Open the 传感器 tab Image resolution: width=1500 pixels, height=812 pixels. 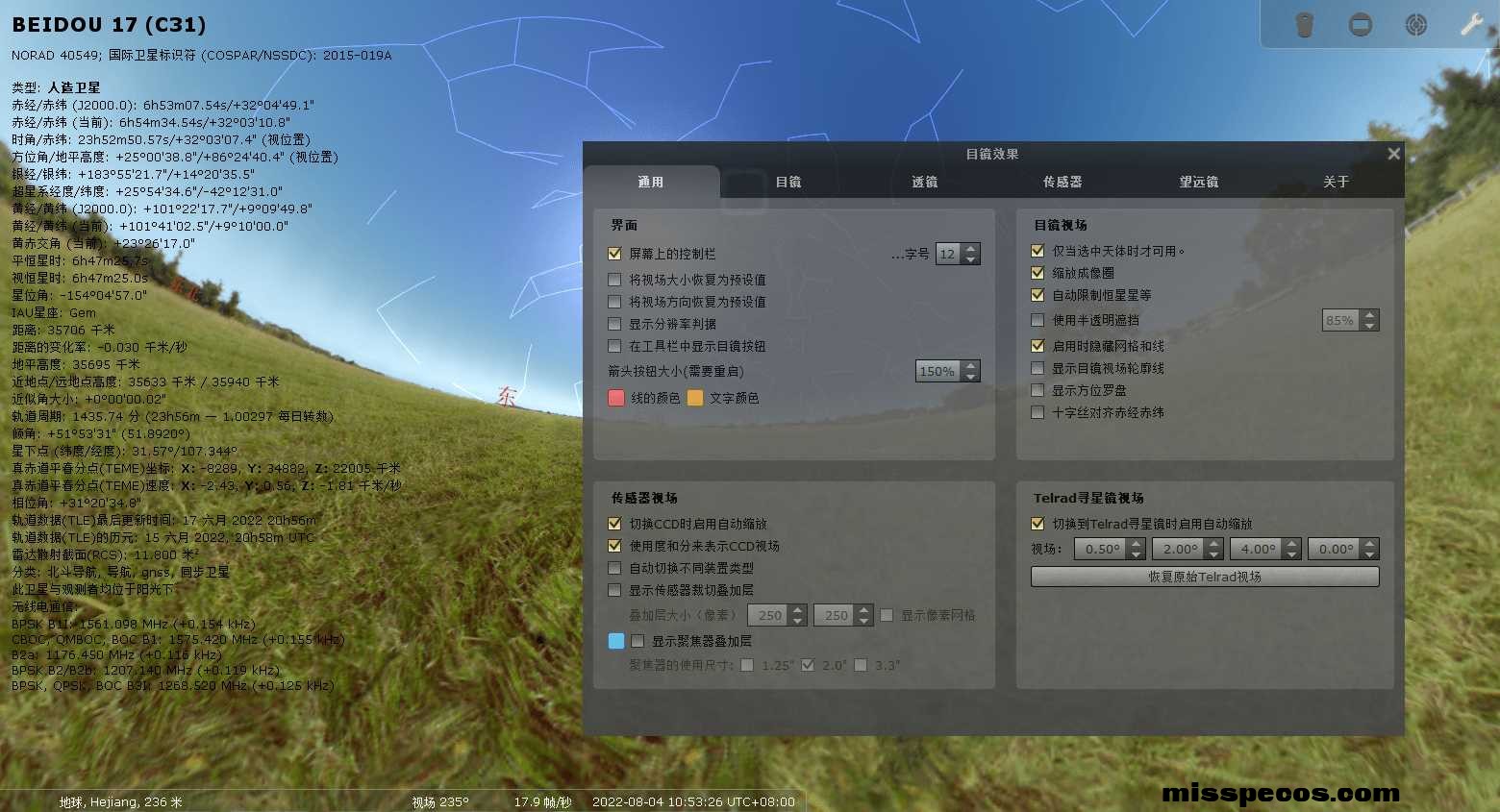point(1062,182)
